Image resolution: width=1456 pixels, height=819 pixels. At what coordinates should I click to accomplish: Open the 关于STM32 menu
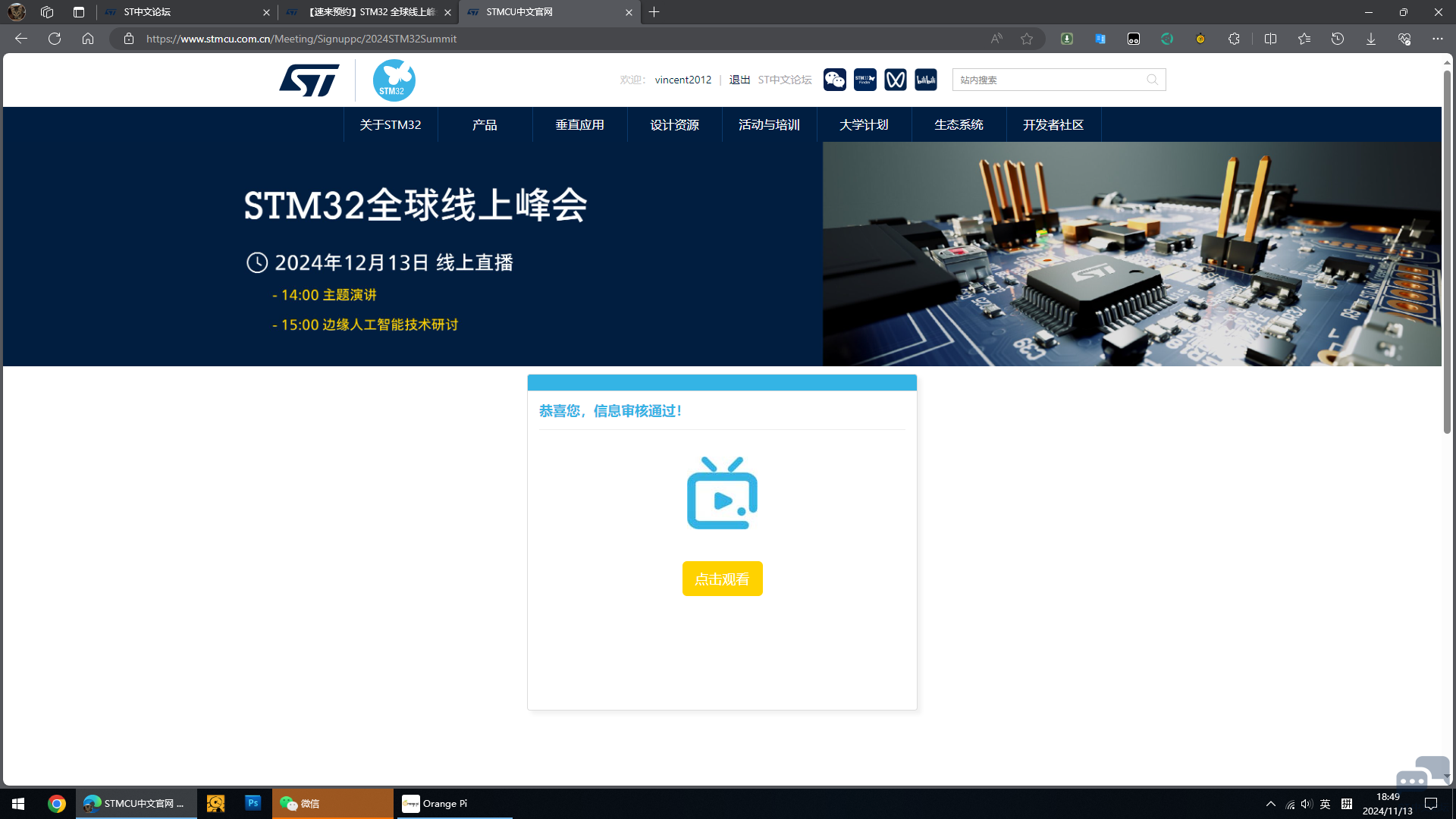coord(391,124)
